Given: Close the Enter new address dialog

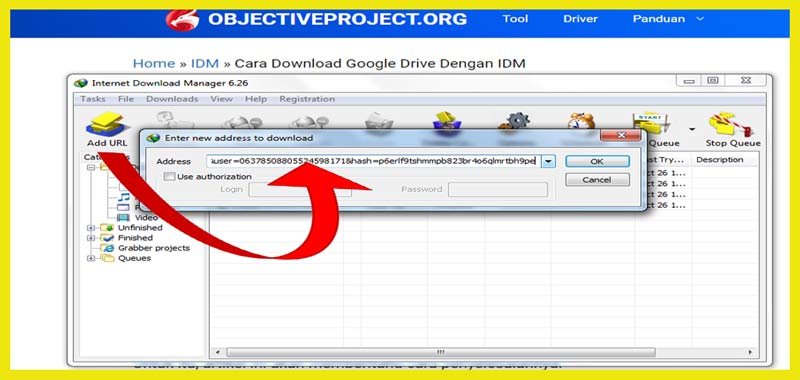Looking at the screenshot, I should [620, 136].
